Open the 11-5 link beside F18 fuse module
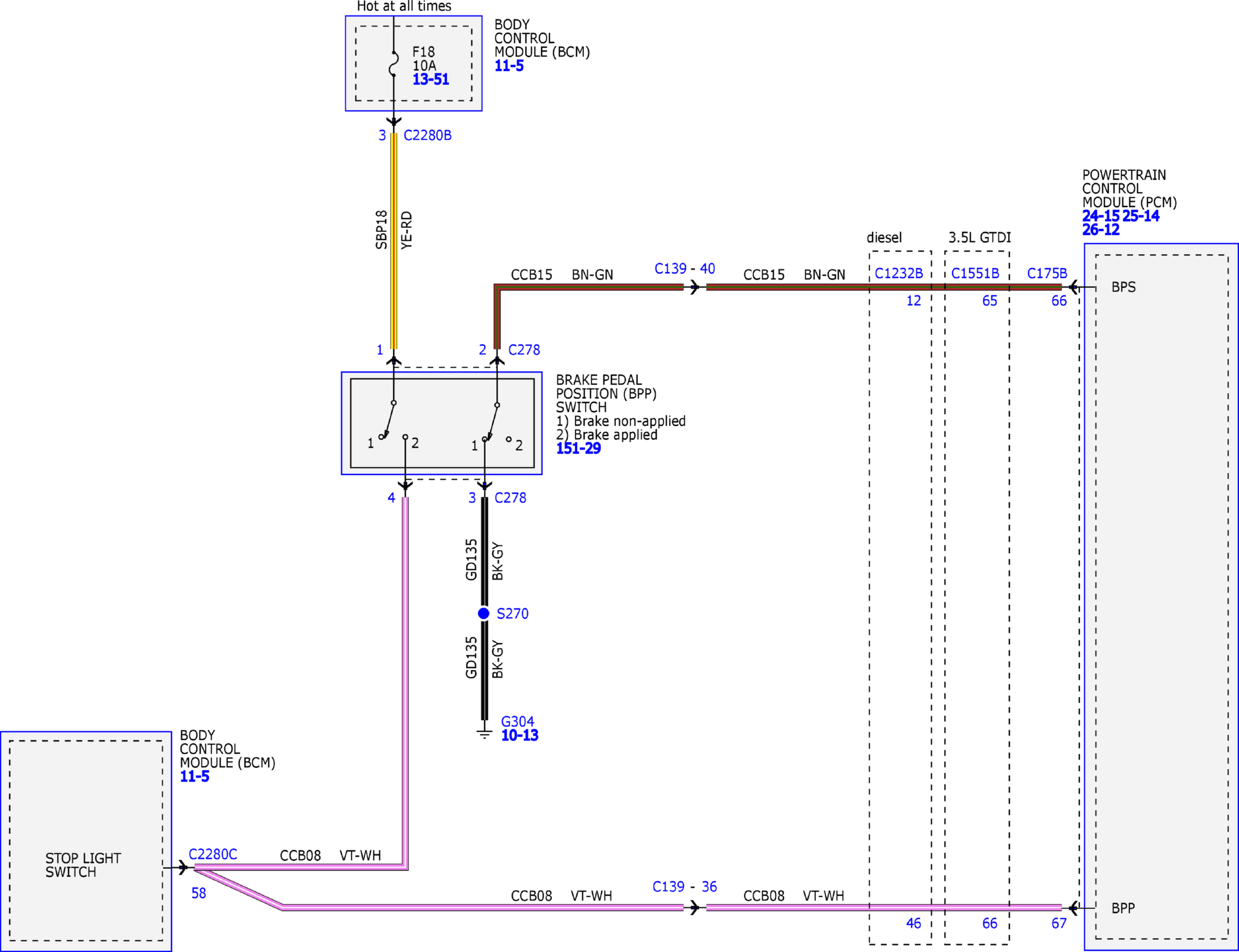Viewport: 1239px width, 952px height. pos(509,66)
